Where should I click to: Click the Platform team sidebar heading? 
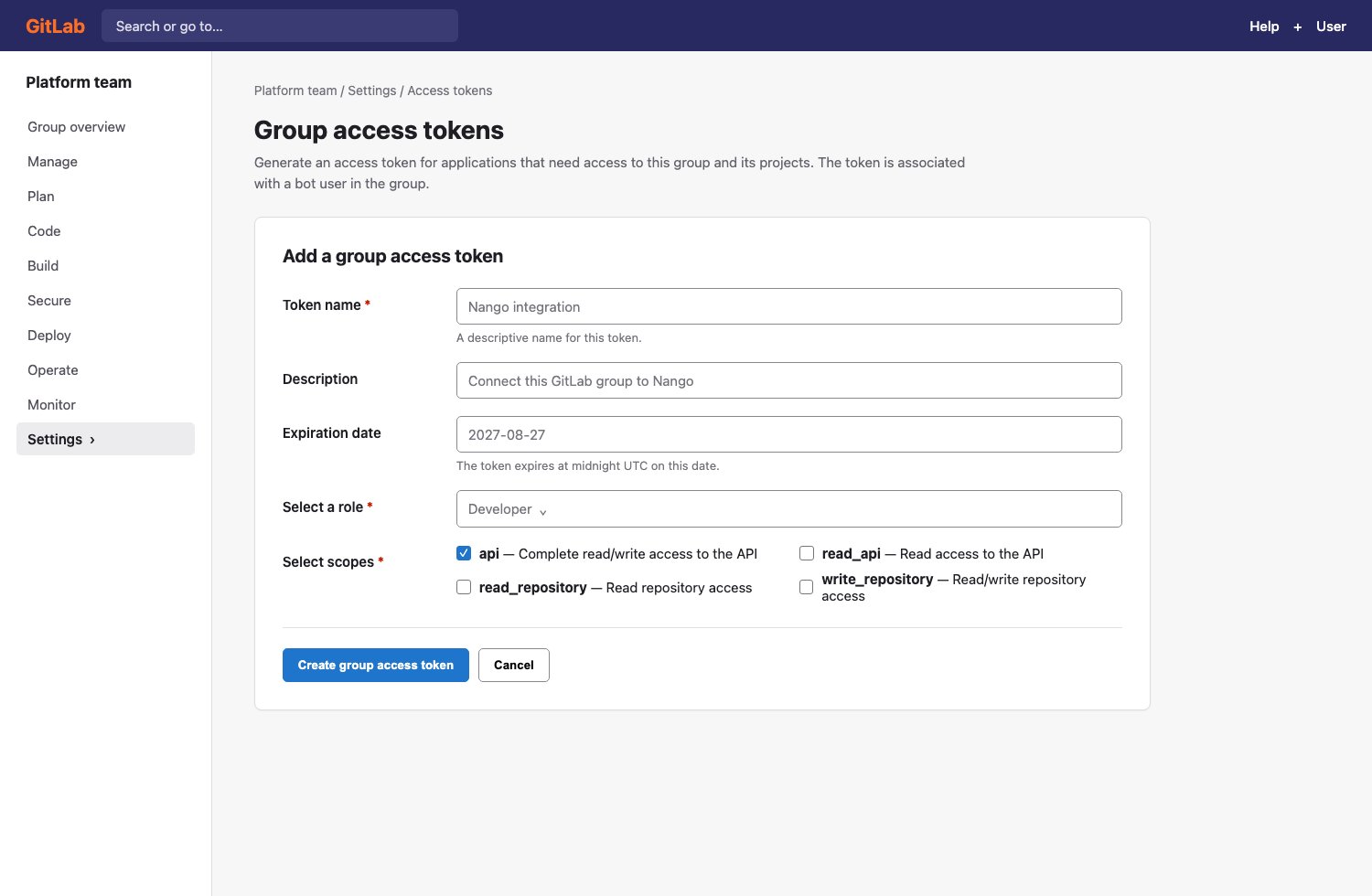click(79, 82)
